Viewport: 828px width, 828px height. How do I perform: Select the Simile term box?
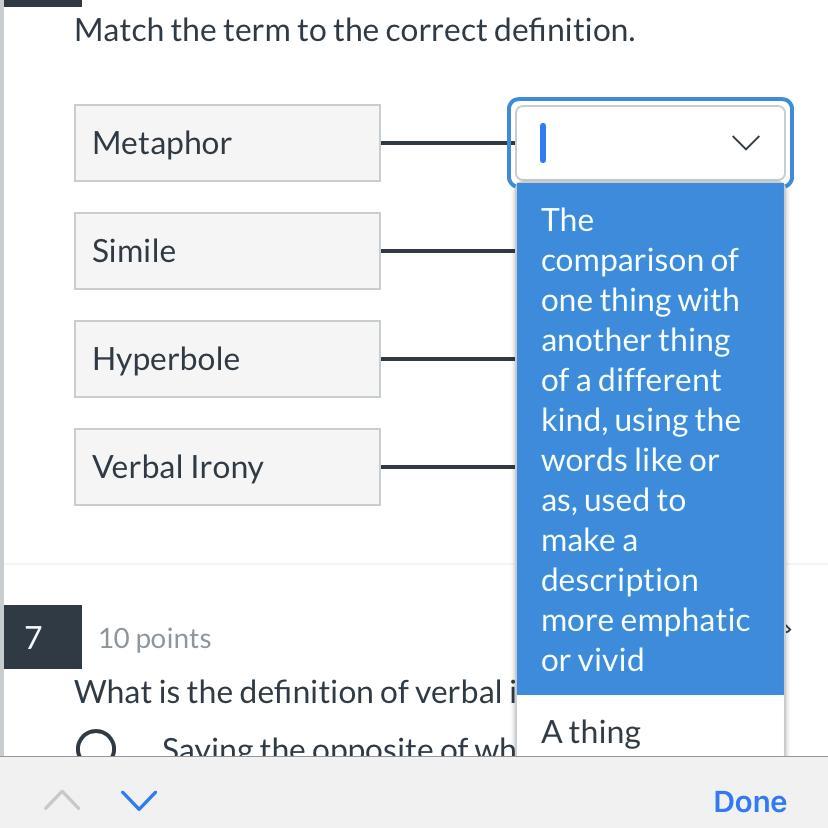[227, 251]
